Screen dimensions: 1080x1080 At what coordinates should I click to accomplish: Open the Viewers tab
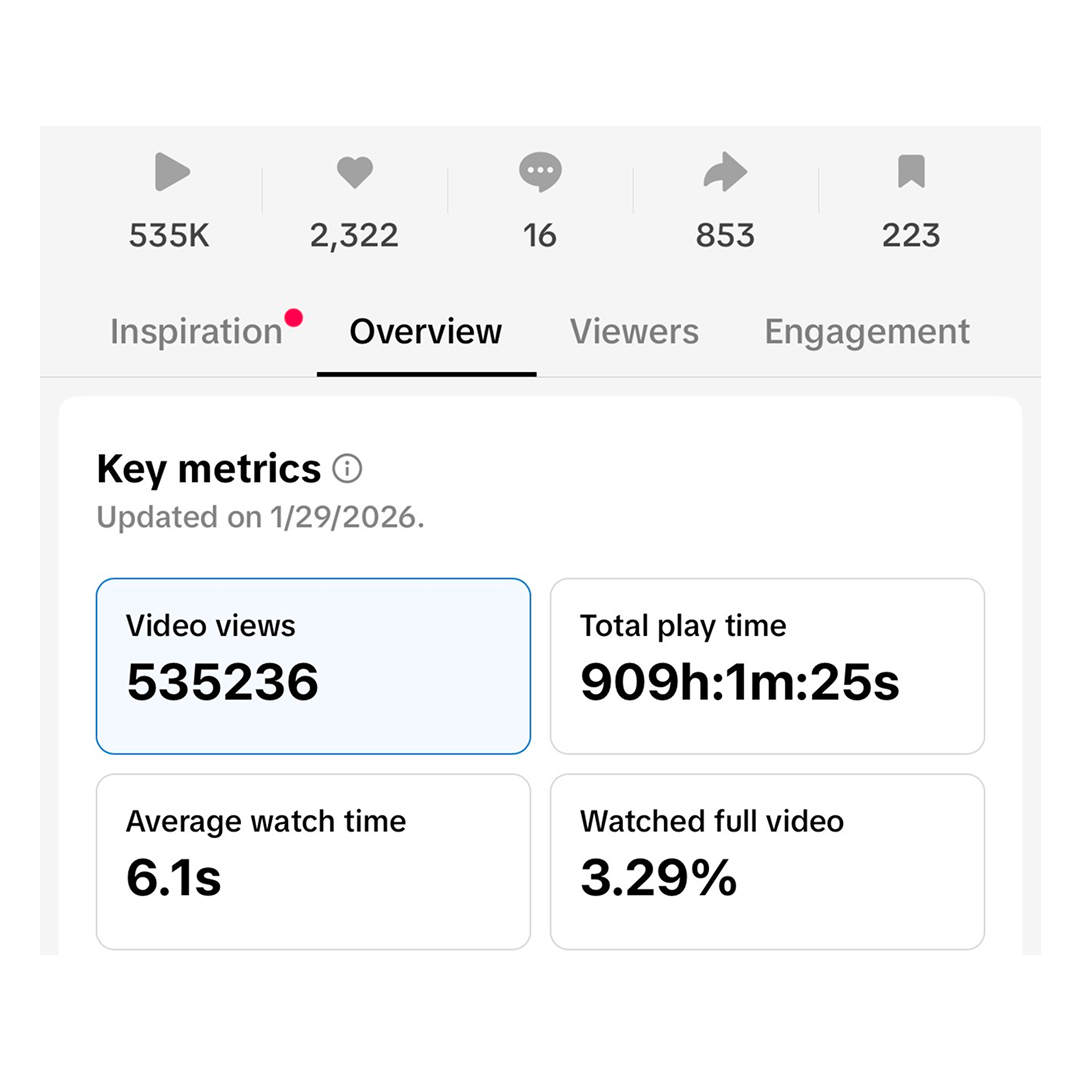634,332
